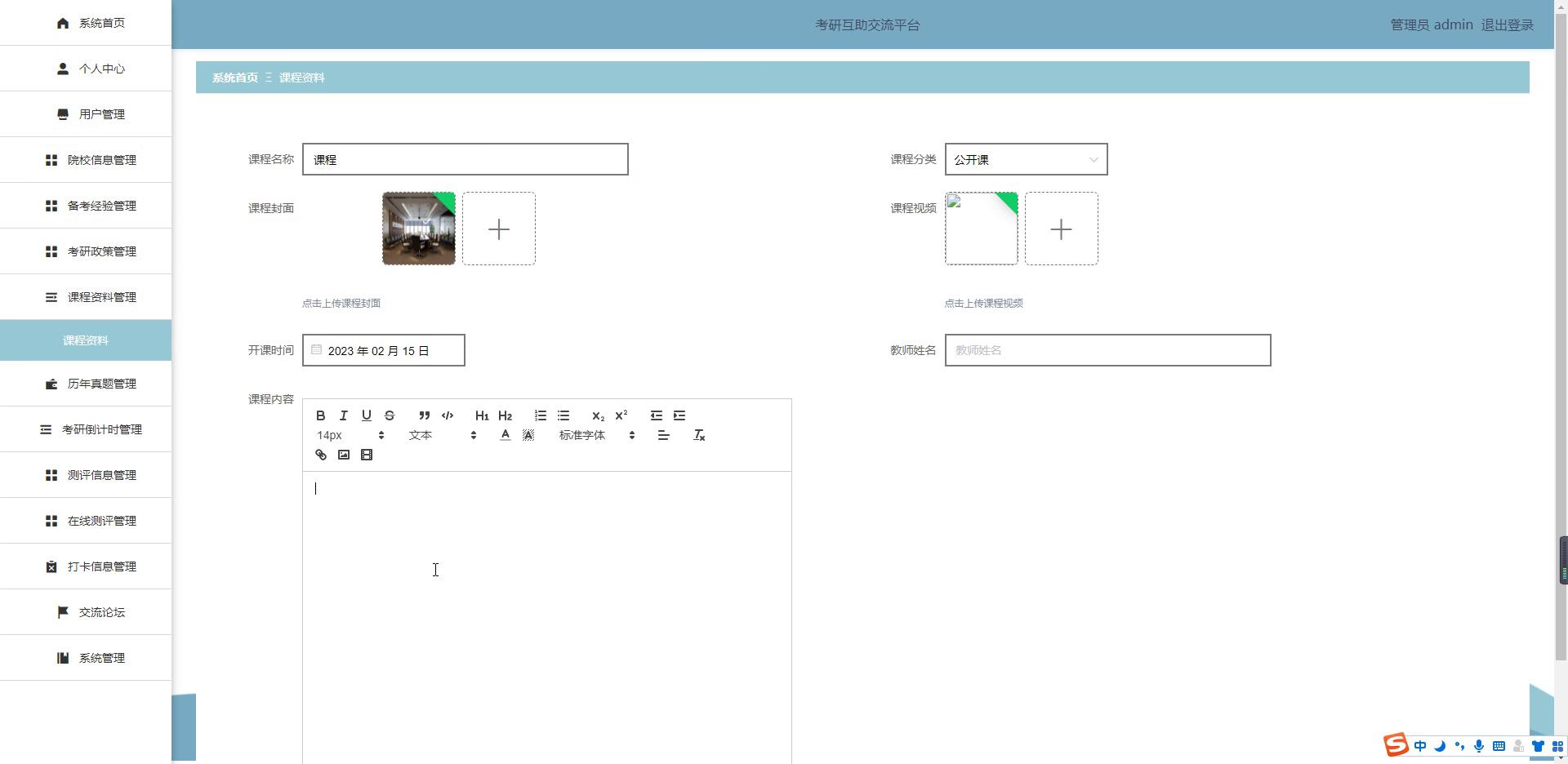The height and width of the screenshot is (764, 1568).
Task: Open 个人中心 in sidebar
Action: 86,69
